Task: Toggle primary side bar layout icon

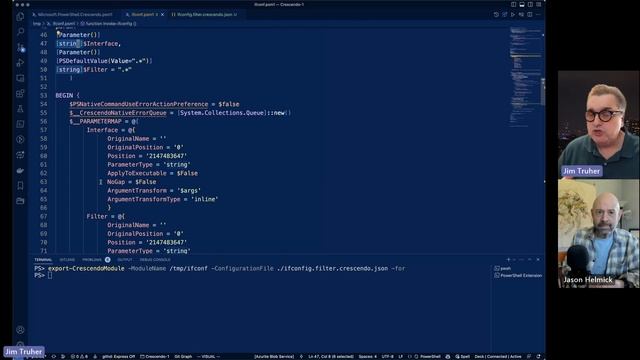Action: click(513, 4)
